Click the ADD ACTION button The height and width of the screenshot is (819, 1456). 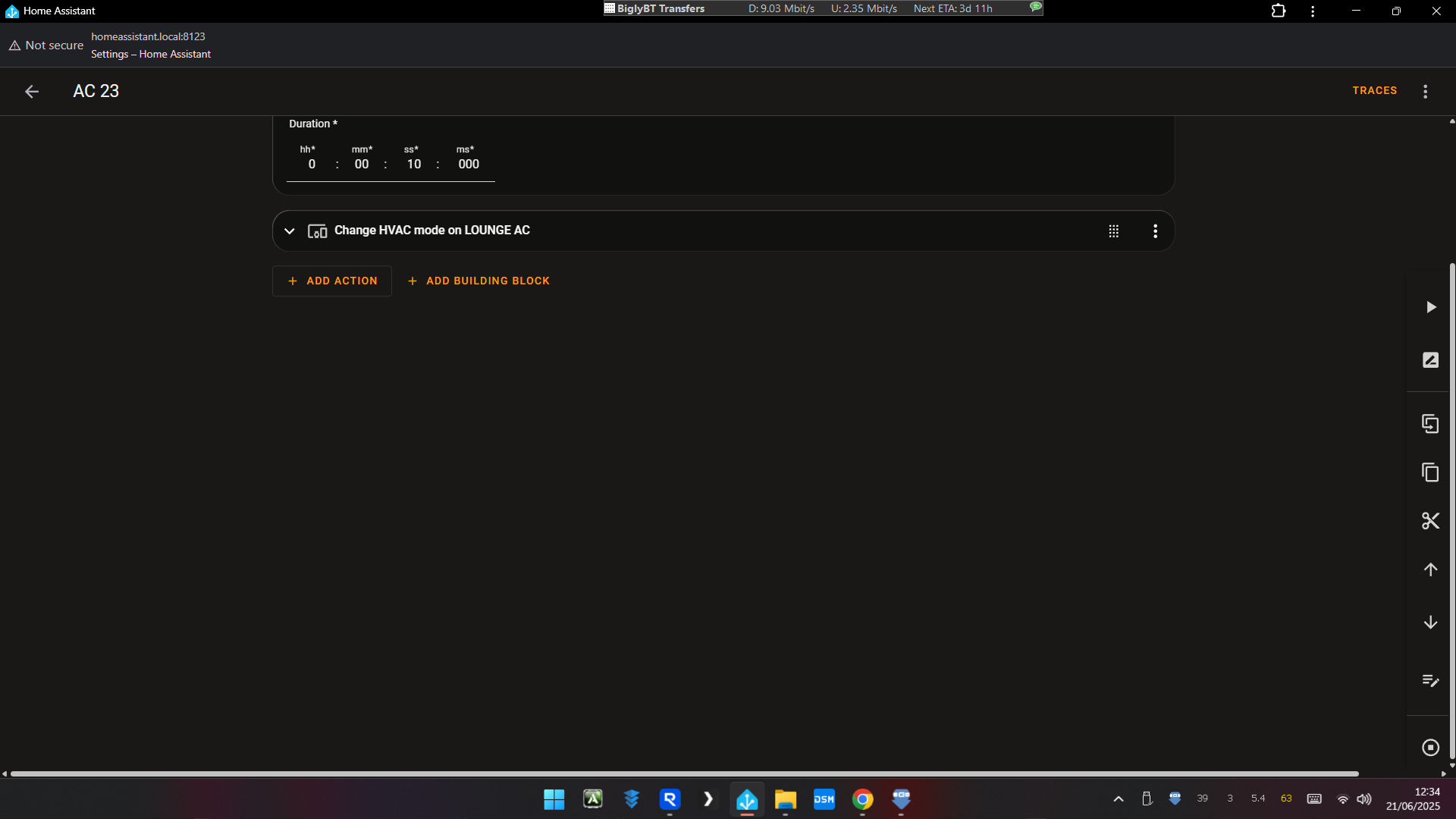pos(332,281)
